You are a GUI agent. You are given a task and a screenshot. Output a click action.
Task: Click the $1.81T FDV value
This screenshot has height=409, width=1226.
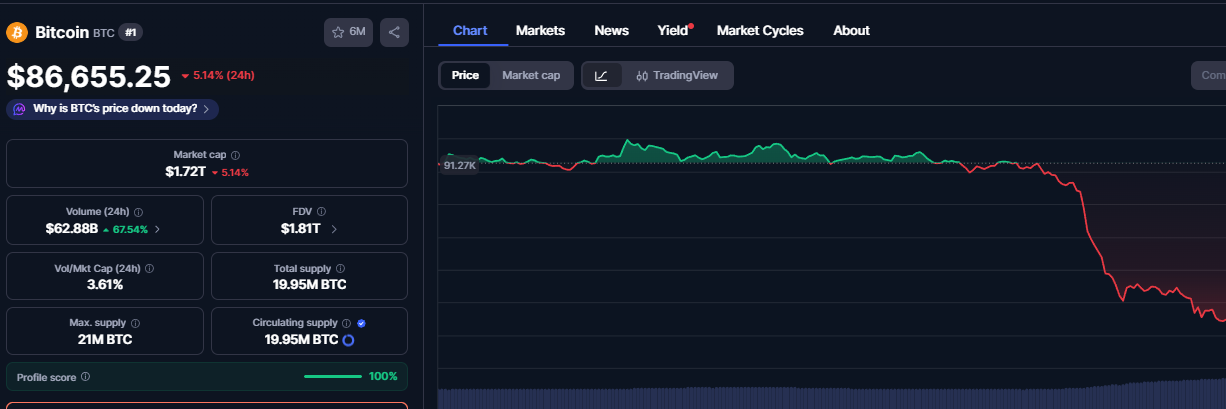(300, 229)
